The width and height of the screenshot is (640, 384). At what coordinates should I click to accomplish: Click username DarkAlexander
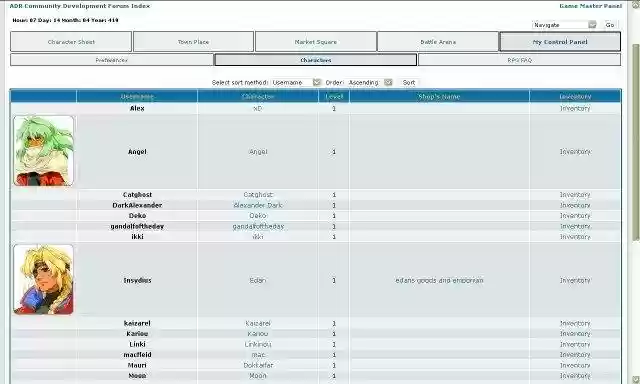point(137,205)
